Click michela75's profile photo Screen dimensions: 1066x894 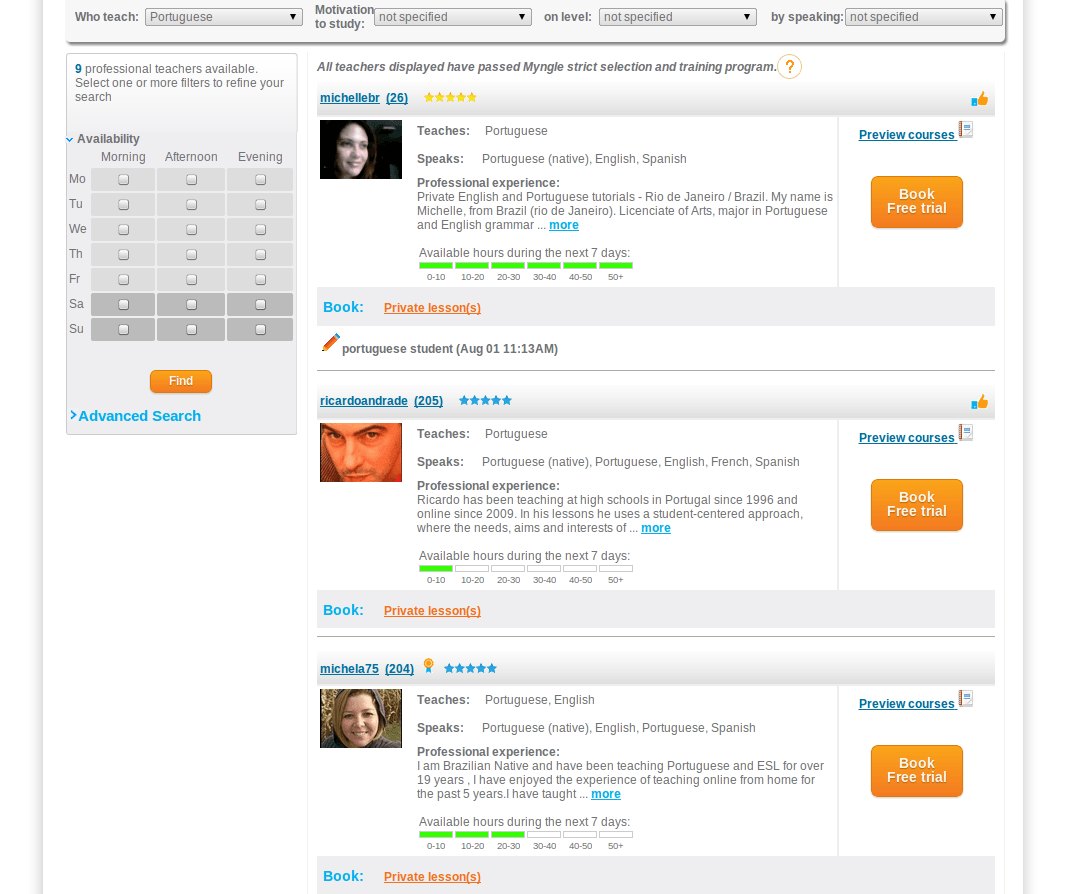coord(361,719)
